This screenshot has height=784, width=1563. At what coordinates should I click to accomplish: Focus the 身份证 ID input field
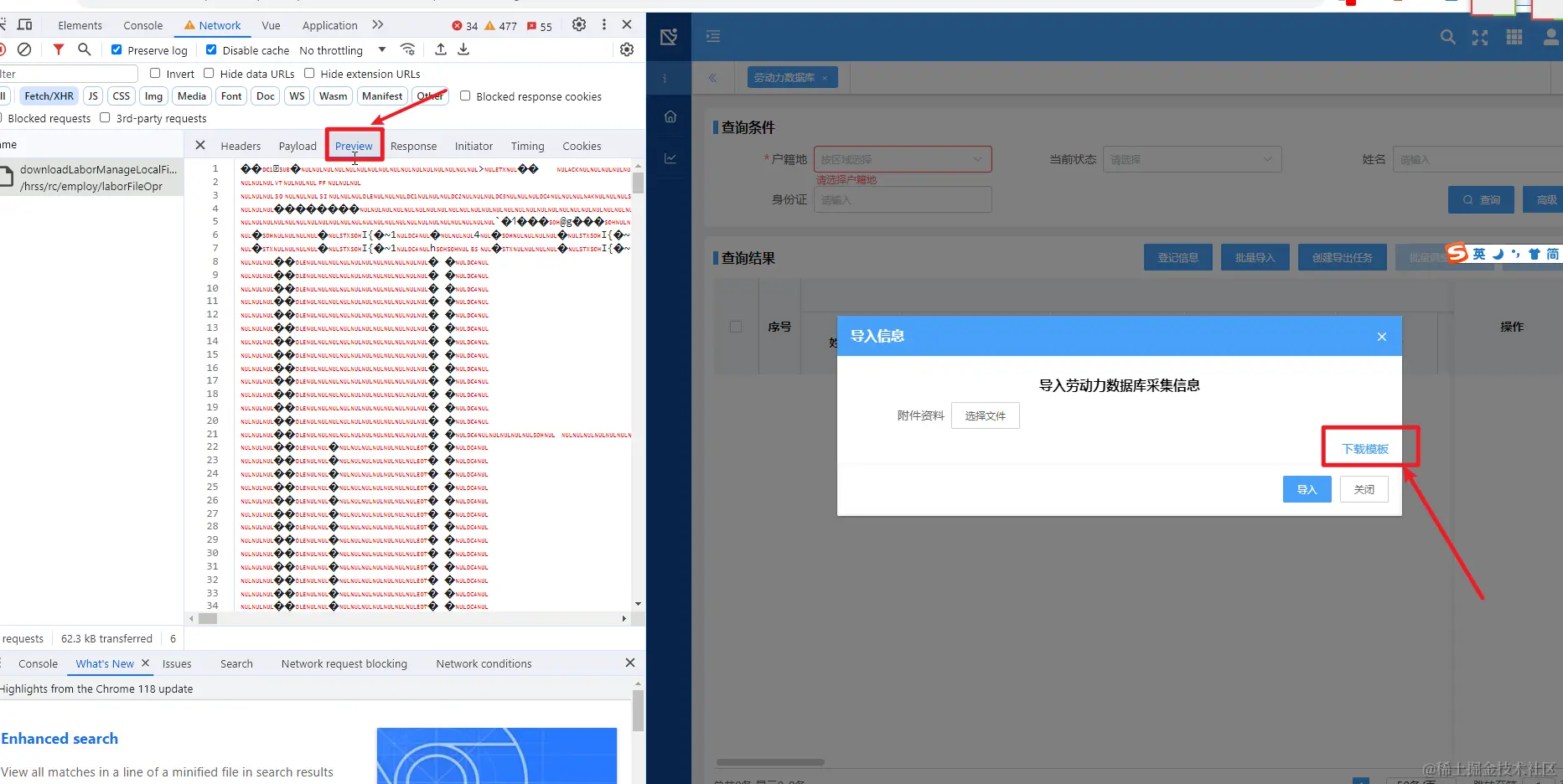(903, 199)
